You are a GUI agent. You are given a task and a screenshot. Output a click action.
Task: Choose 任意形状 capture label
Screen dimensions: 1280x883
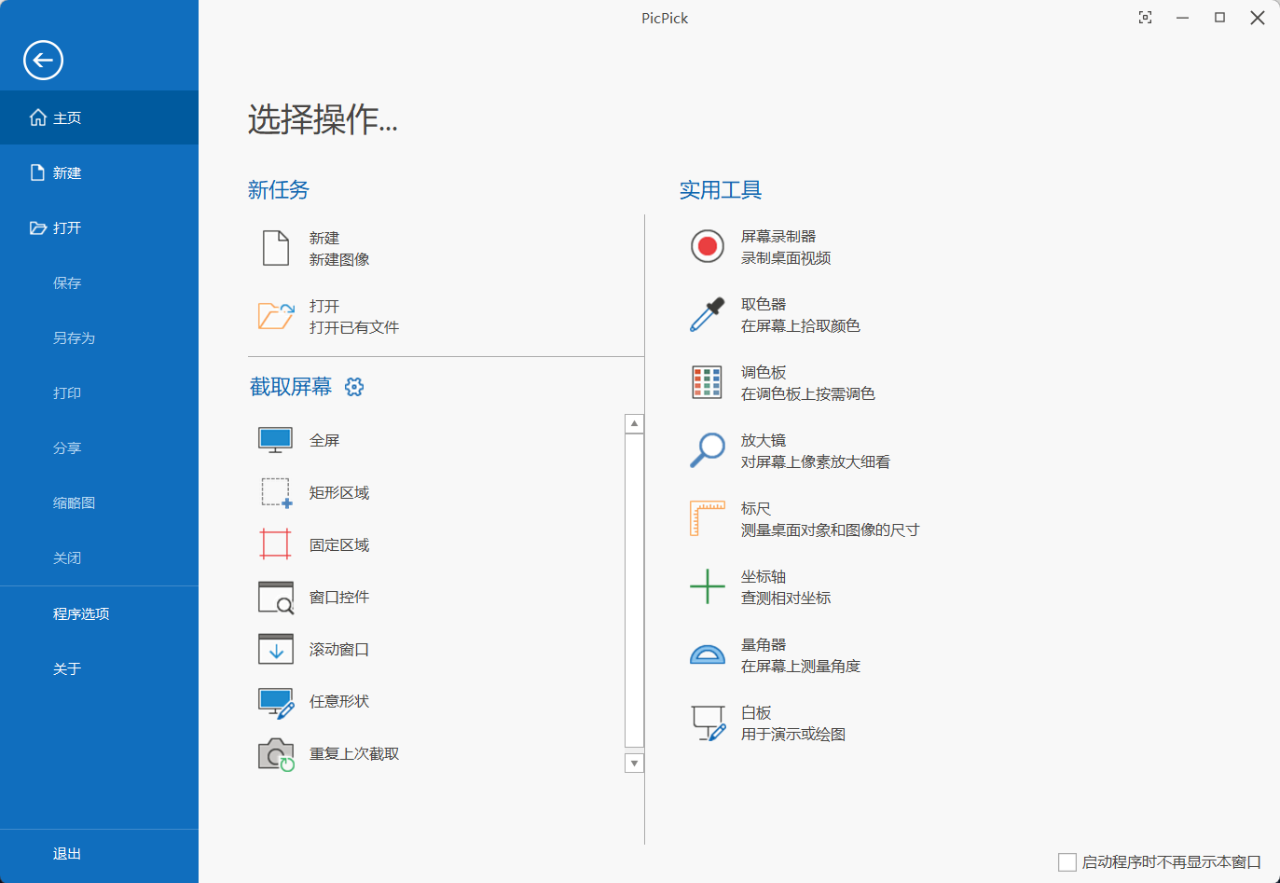pos(339,701)
